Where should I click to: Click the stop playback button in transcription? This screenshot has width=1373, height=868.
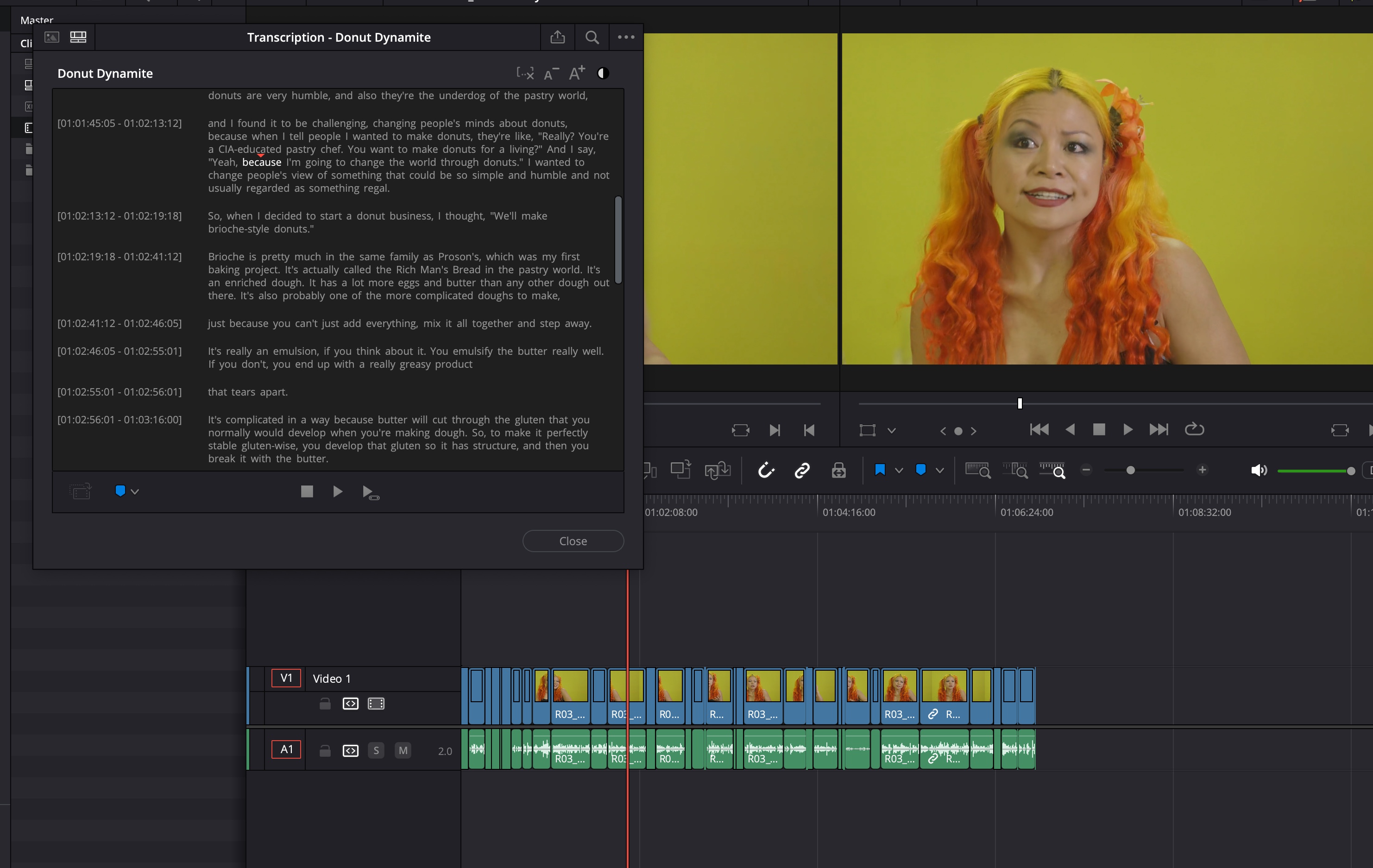(x=307, y=492)
